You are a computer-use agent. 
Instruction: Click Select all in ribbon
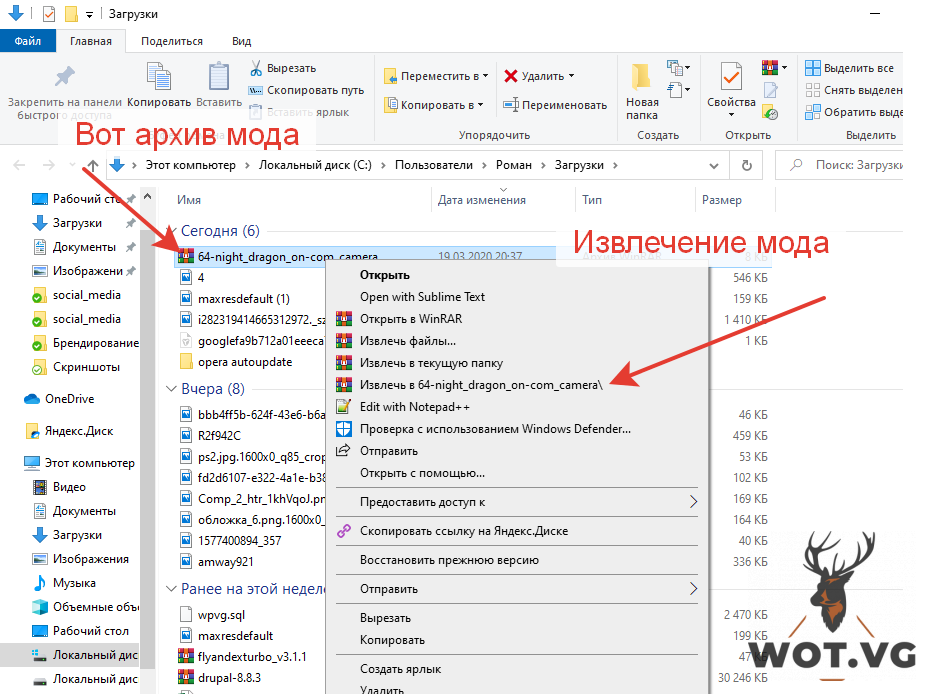[x=849, y=68]
